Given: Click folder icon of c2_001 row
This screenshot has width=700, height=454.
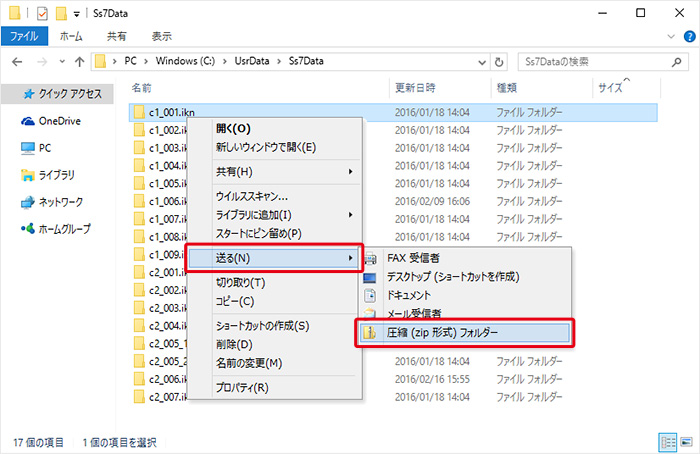Looking at the screenshot, I should 139,272.
